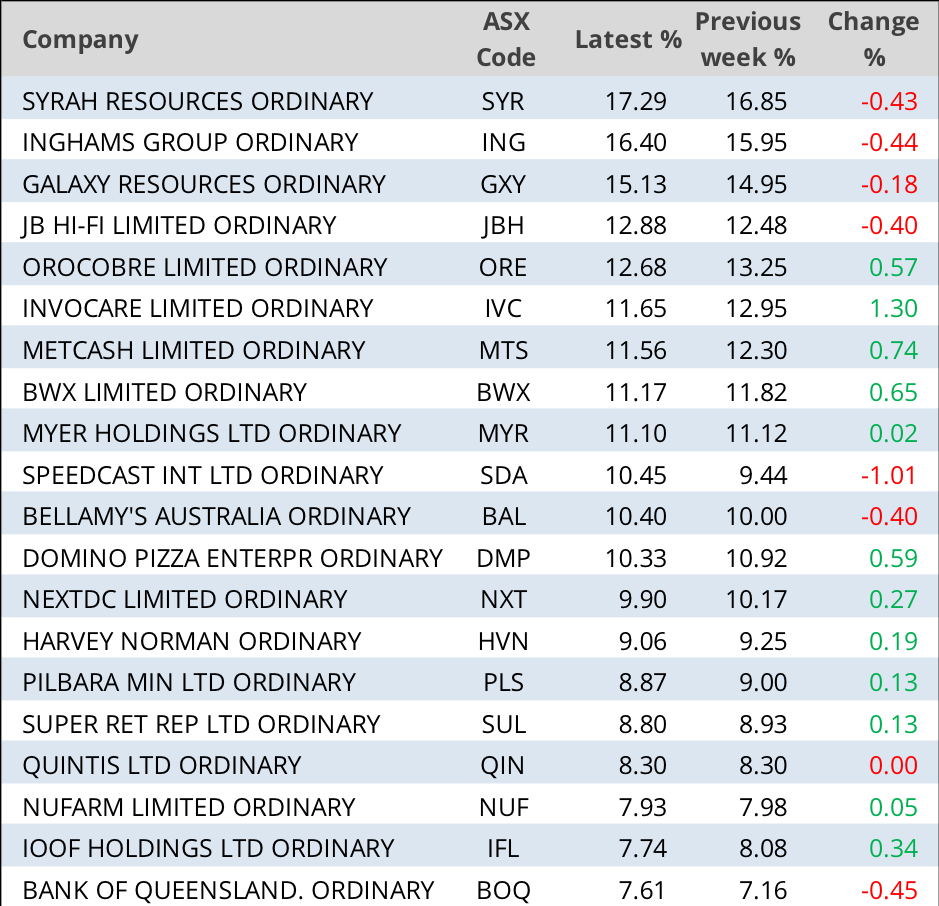Click Syrah's latest value 17.29
The image size is (939, 906).
635,101
